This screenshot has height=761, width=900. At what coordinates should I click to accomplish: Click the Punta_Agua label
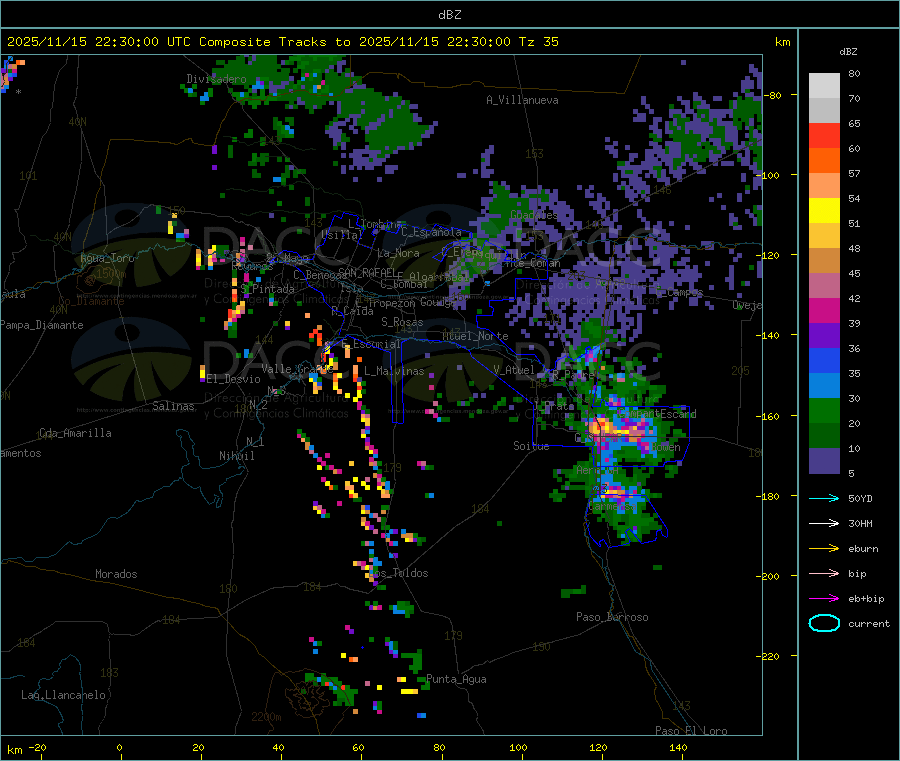[456, 679]
